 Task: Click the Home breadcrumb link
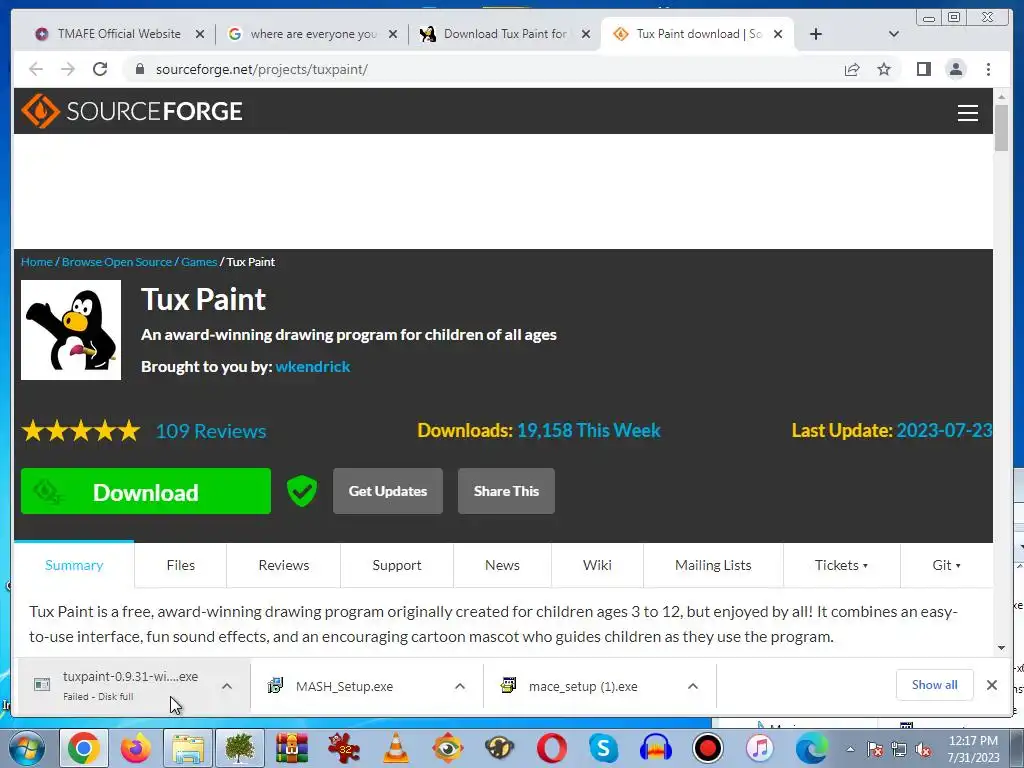click(x=37, y=262)
